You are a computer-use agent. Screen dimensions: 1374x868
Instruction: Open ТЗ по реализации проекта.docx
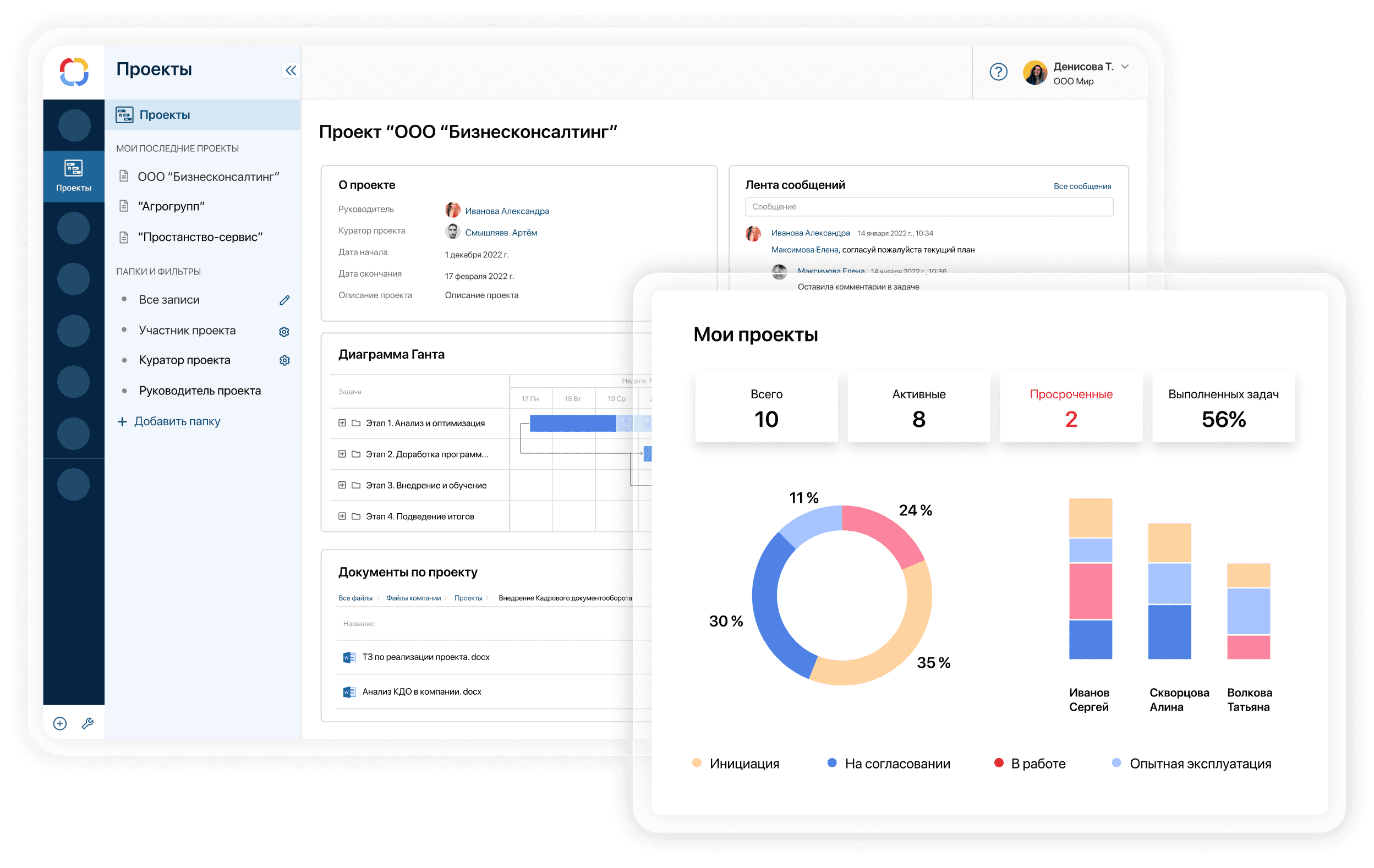426,657
